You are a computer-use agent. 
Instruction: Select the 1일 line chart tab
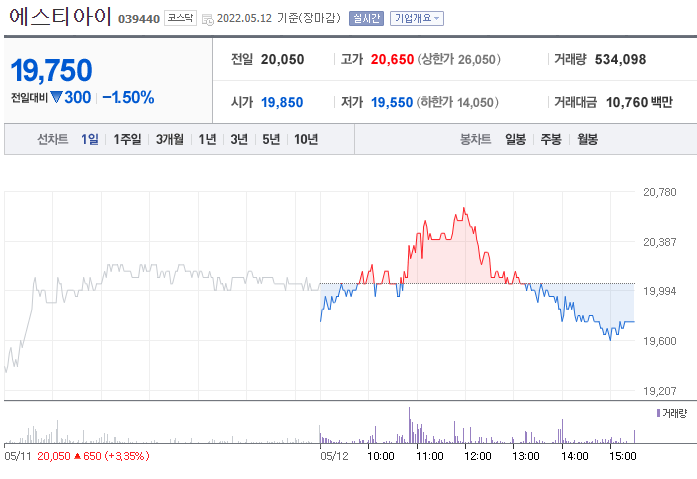(x=90, y=140)
